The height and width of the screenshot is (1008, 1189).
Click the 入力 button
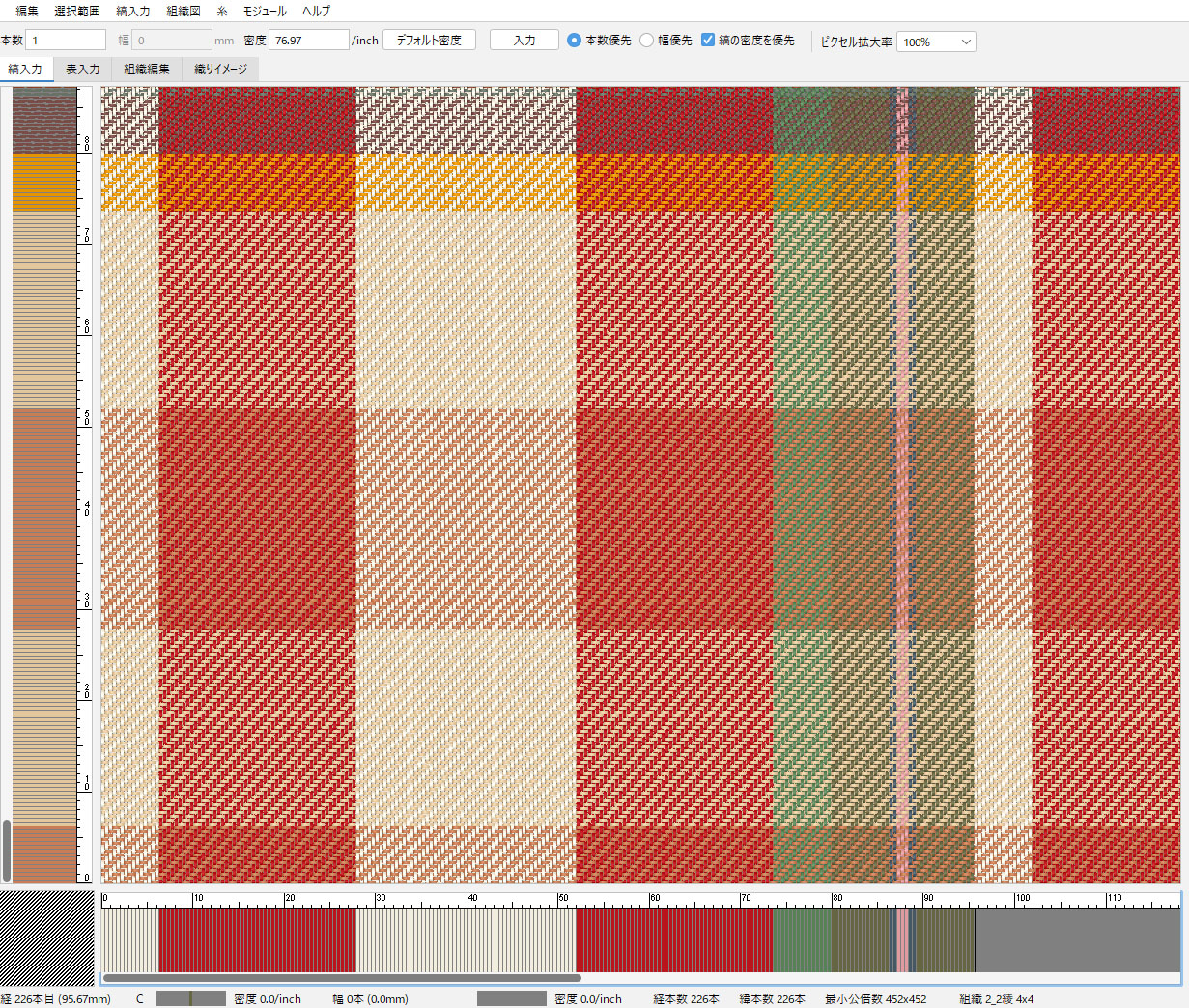524,40
